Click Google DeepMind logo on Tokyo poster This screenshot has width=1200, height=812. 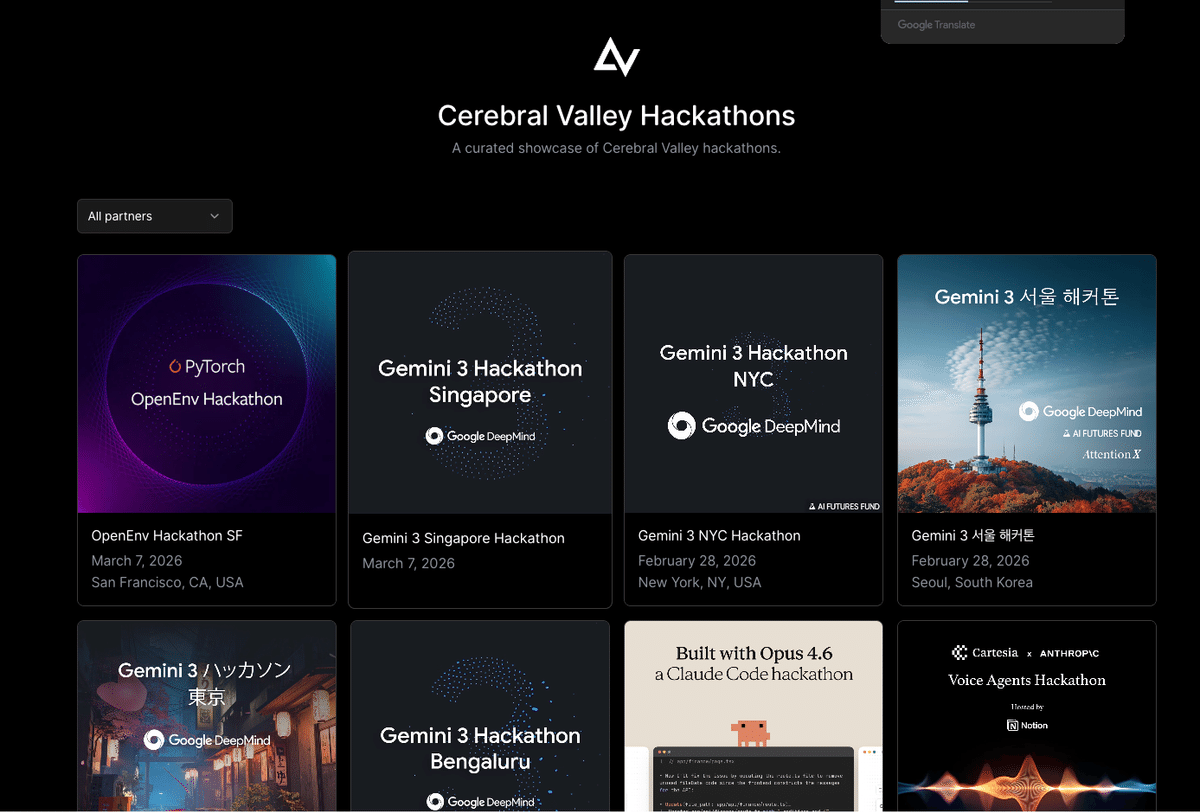[207, 740]
